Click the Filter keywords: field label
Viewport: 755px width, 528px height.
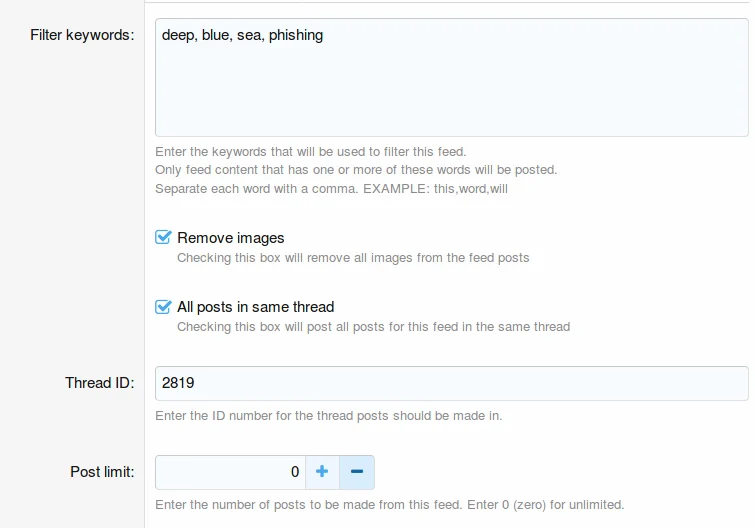tap(82, 35)
